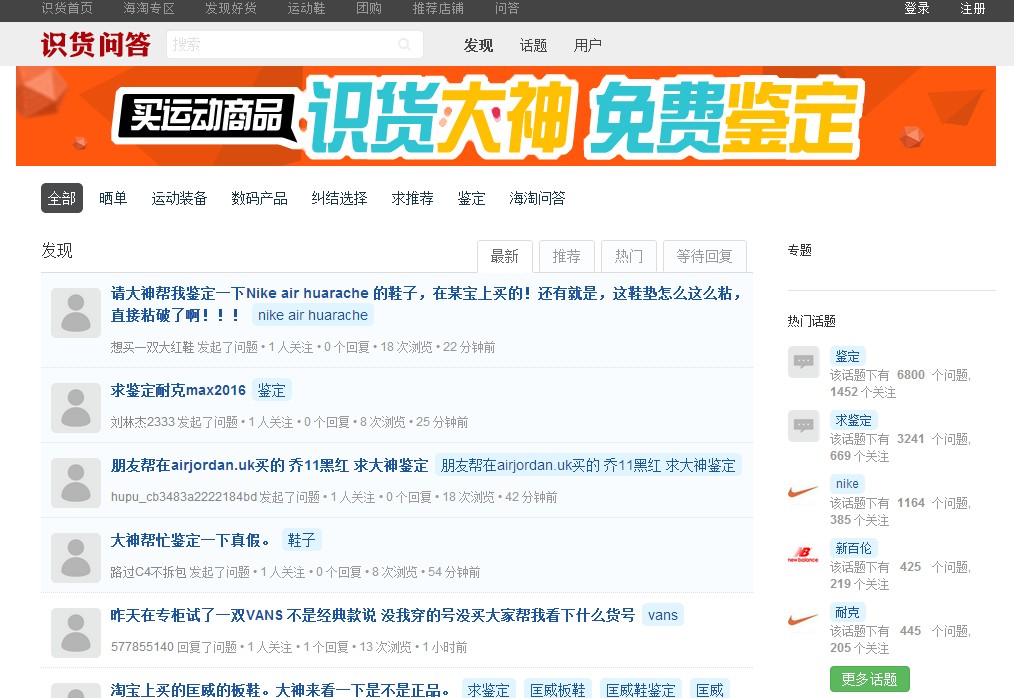Open the VANS 专柜 question title
Image resolution: width=1014 pixels, height=698 pixels.
pyautogui.click(x=373, y=615)
